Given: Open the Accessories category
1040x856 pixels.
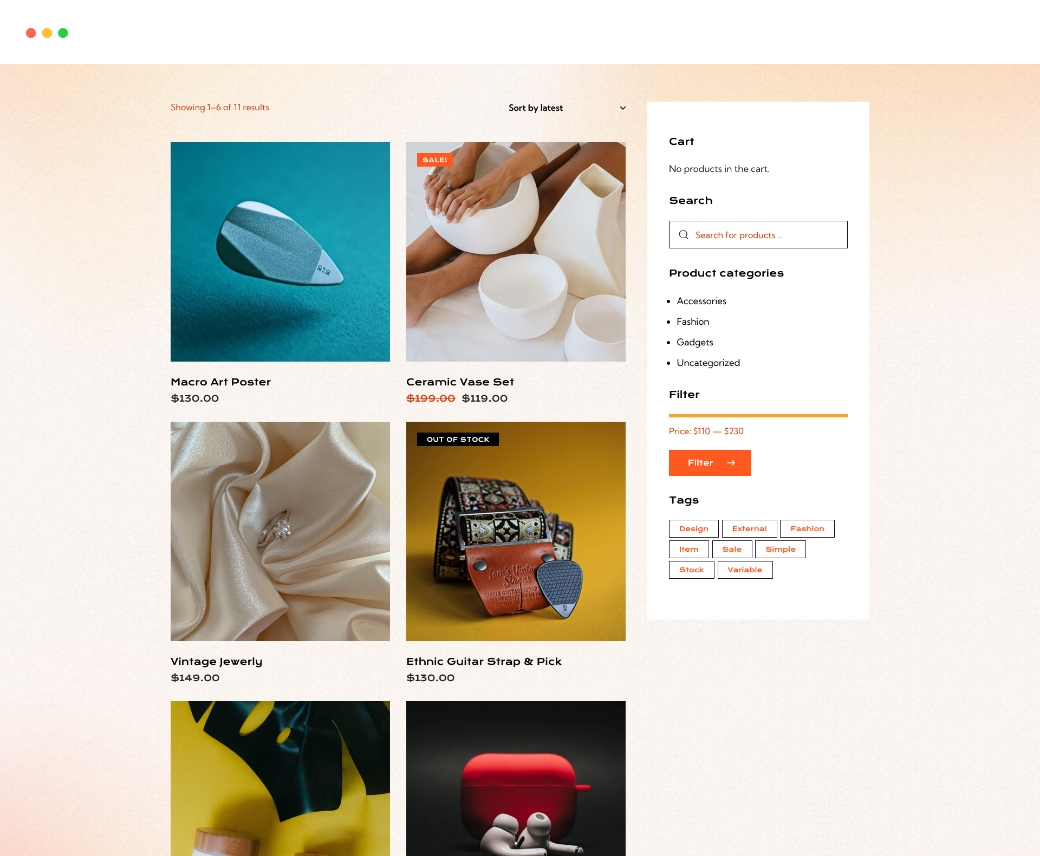Looking at the screenshot, I should (x=701, y=301).
